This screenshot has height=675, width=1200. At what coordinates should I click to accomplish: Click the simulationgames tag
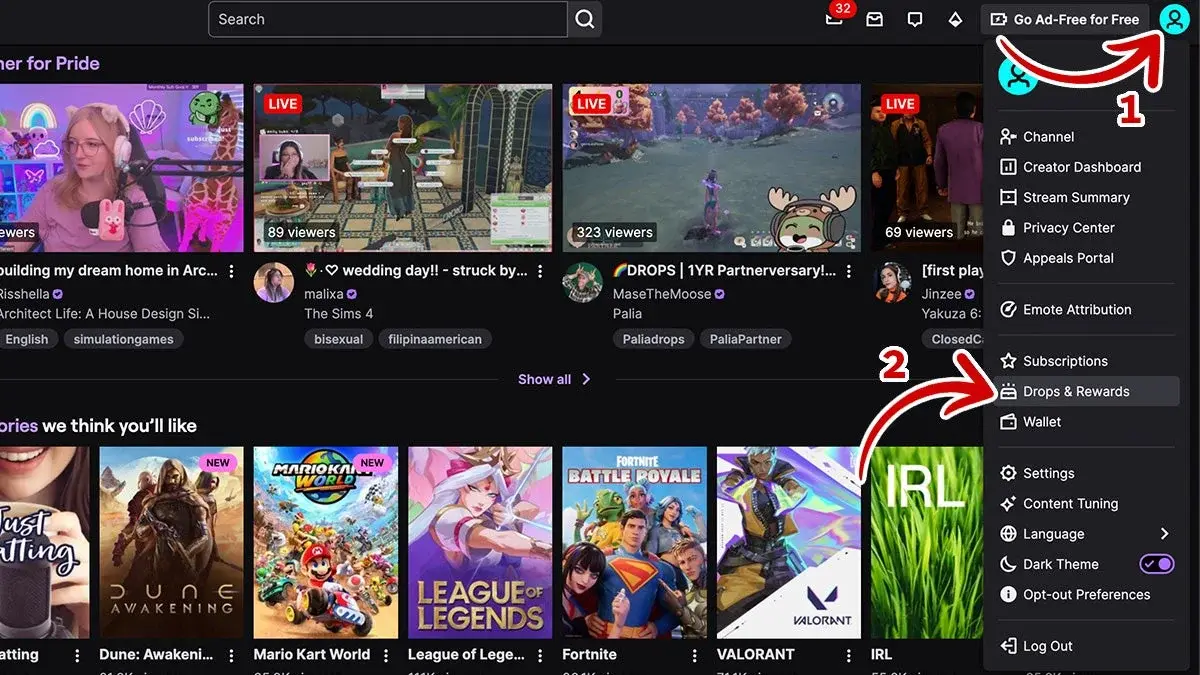coord(125,339)
